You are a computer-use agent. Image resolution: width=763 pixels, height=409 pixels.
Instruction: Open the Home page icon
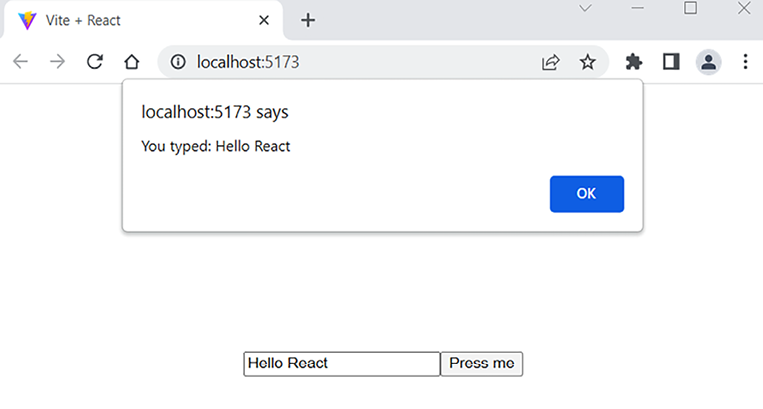132,62
